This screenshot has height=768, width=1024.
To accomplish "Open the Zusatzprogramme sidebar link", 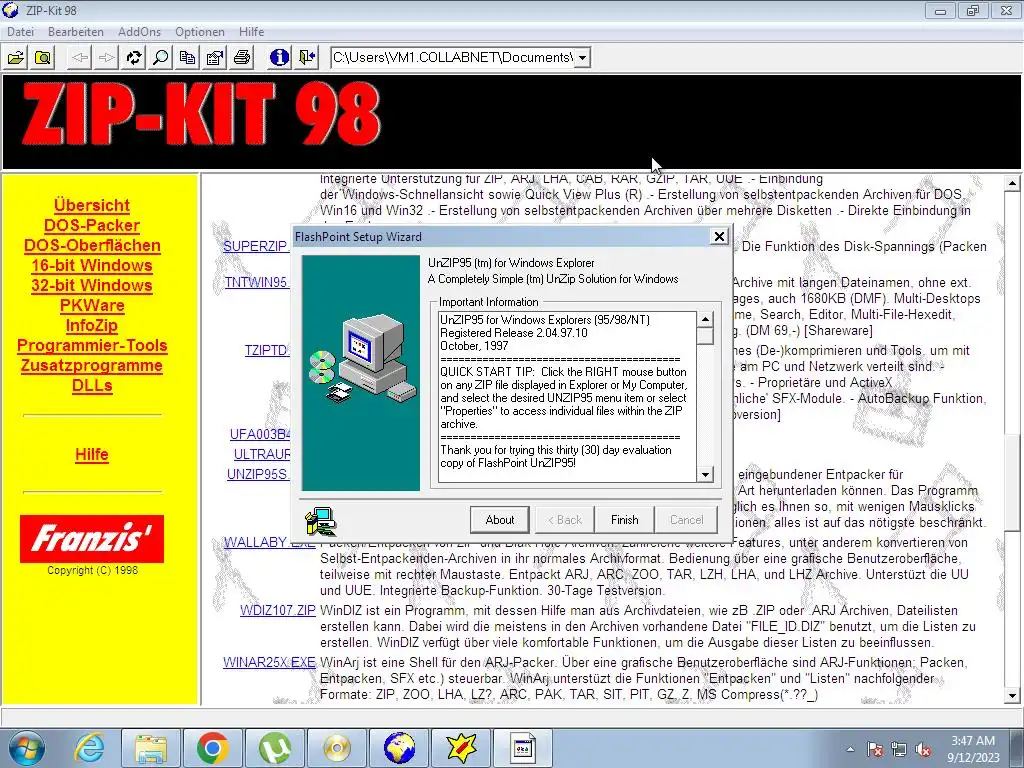I will [x=92, y=366].
